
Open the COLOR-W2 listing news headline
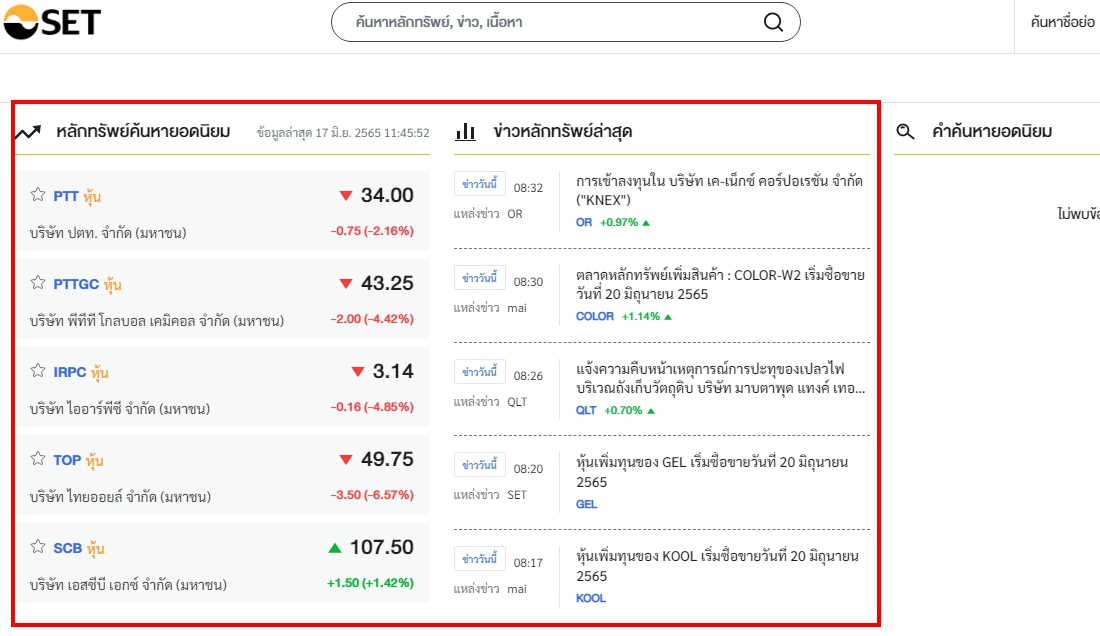coord(720,284)
